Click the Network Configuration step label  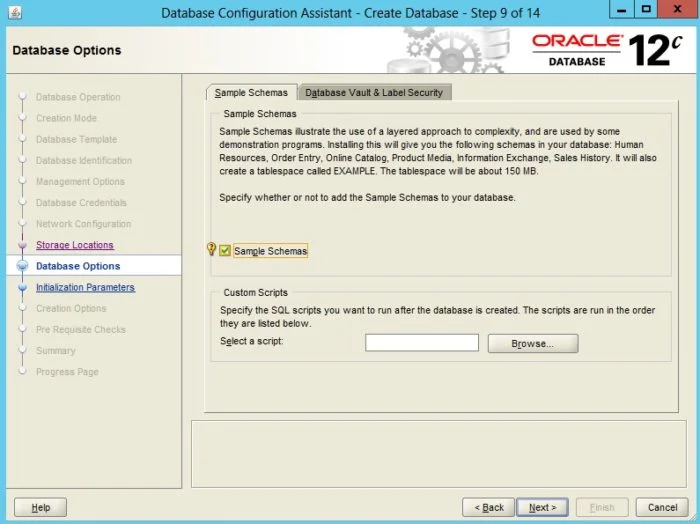pyautogui.click(x=83, y=224)
